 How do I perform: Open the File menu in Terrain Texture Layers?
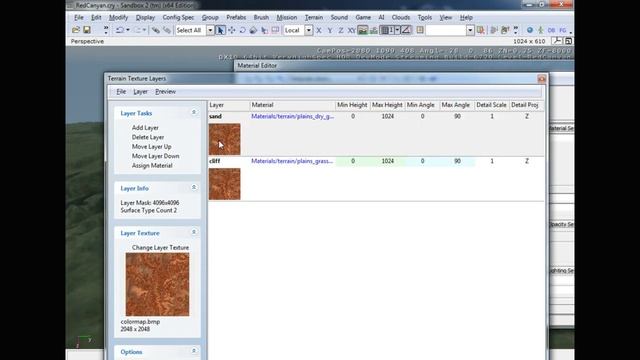[x=121, y=92]
